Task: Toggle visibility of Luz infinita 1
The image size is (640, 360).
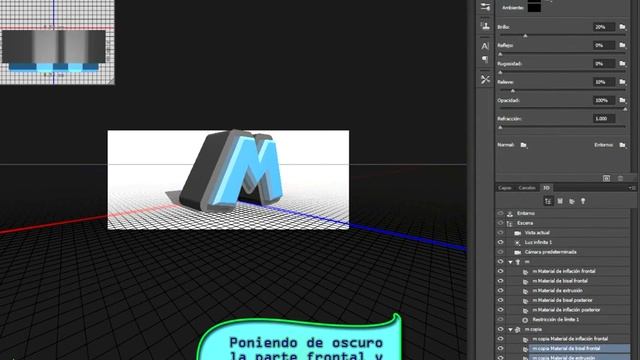Action: coord(500,242)
